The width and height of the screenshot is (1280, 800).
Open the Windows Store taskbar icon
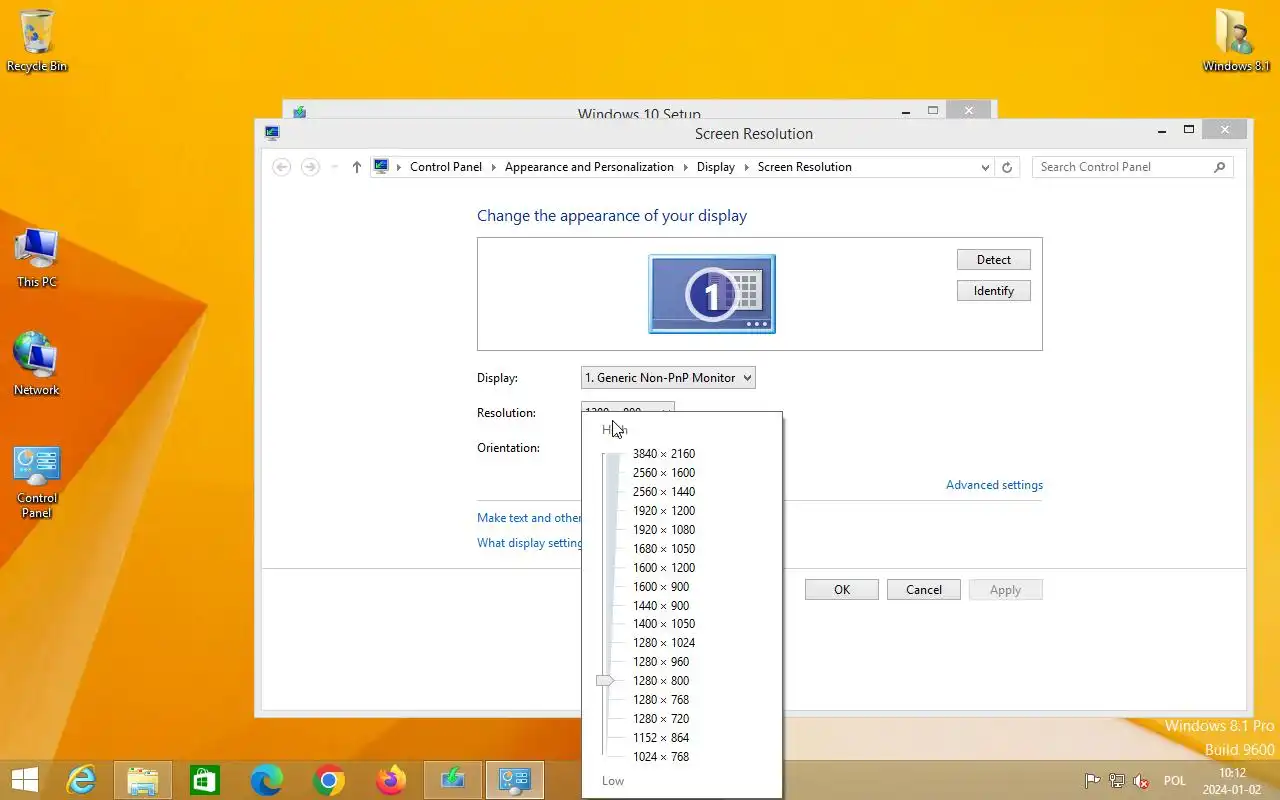coord(205,780)
